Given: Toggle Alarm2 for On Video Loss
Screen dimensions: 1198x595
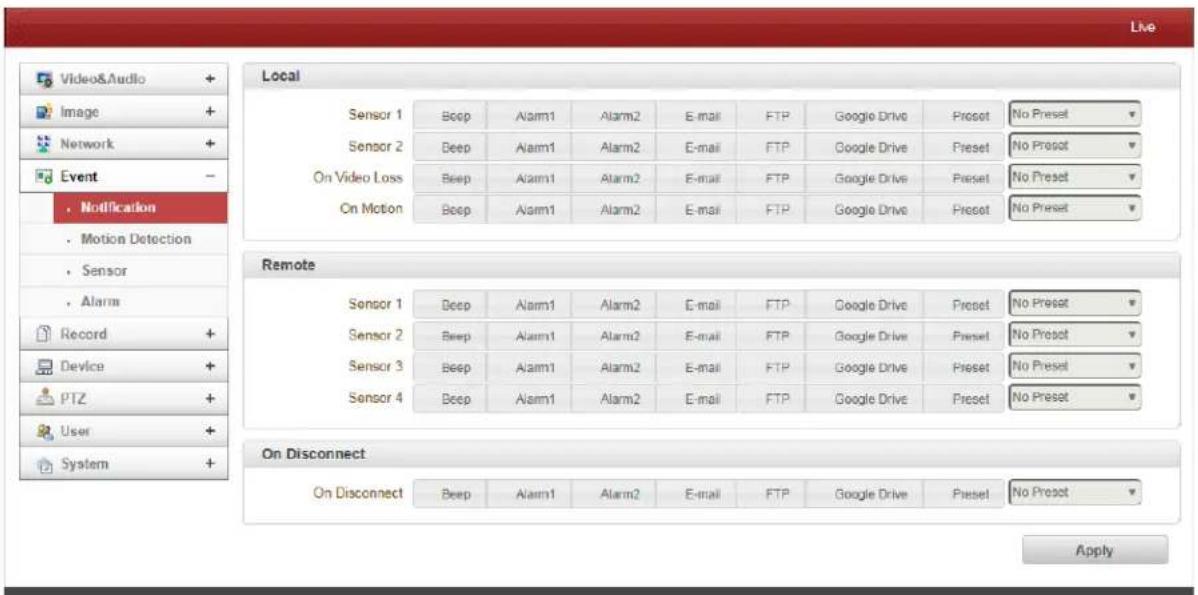Looking at the screenshot, I should pyautogui.click(x=614, y=178).
